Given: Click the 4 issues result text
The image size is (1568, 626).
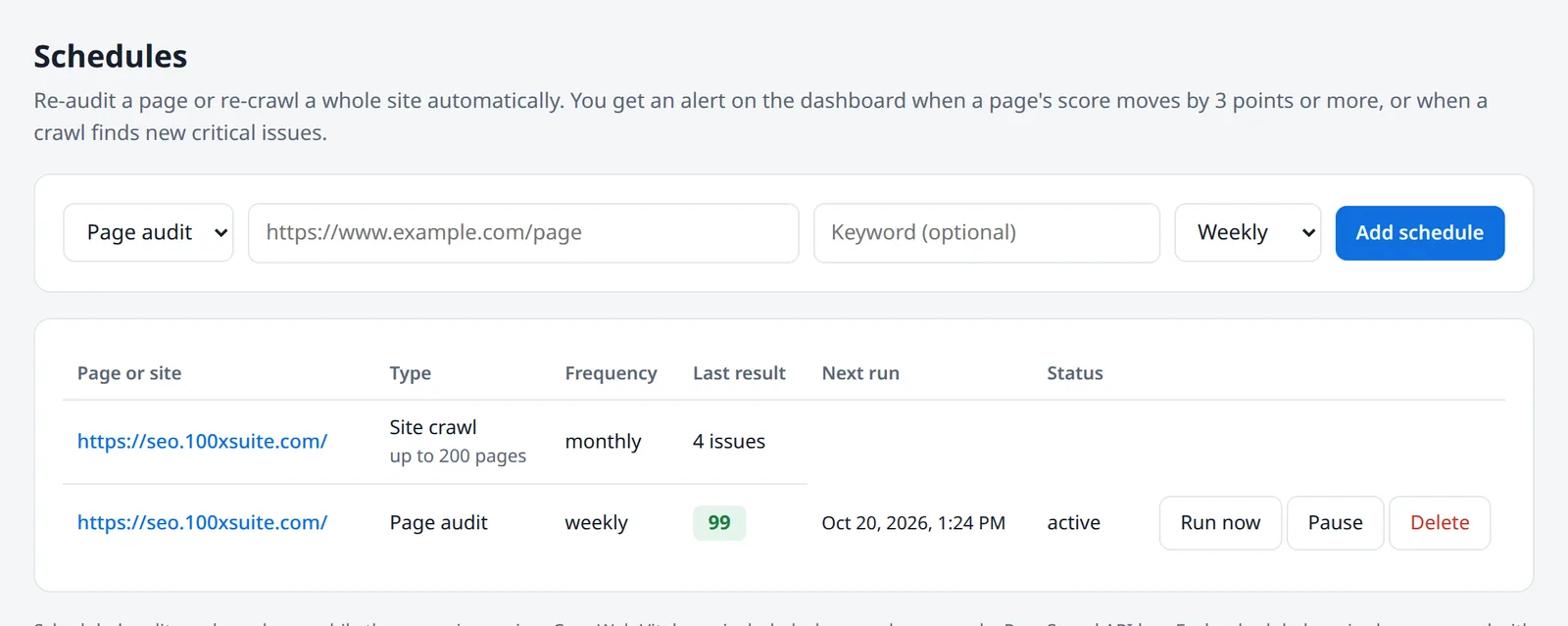Looking at the screenshot, I should [729, 442].
